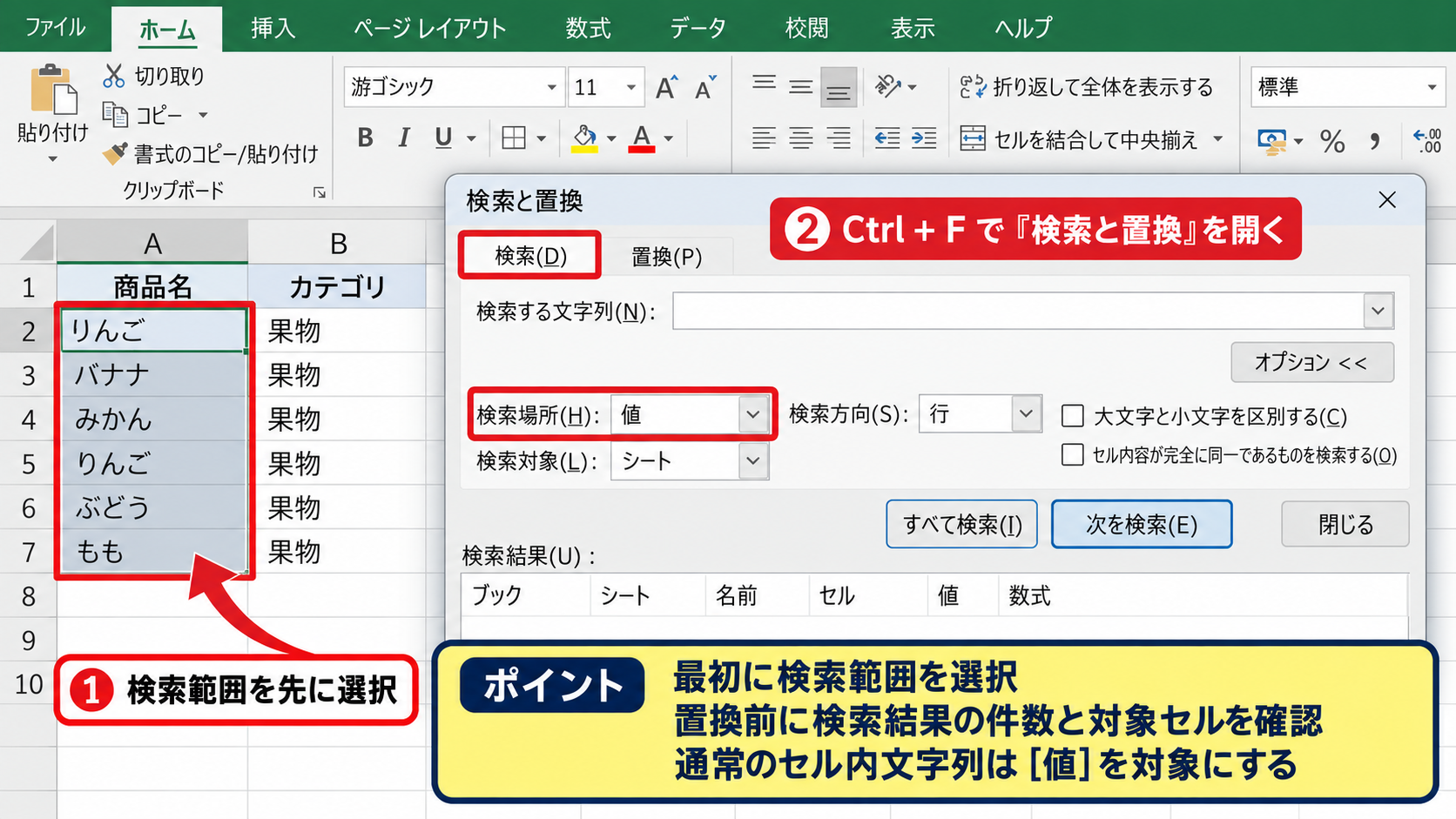Click the increase decimal icon
Screen dimensions: 1456x819
point(1428,140)
